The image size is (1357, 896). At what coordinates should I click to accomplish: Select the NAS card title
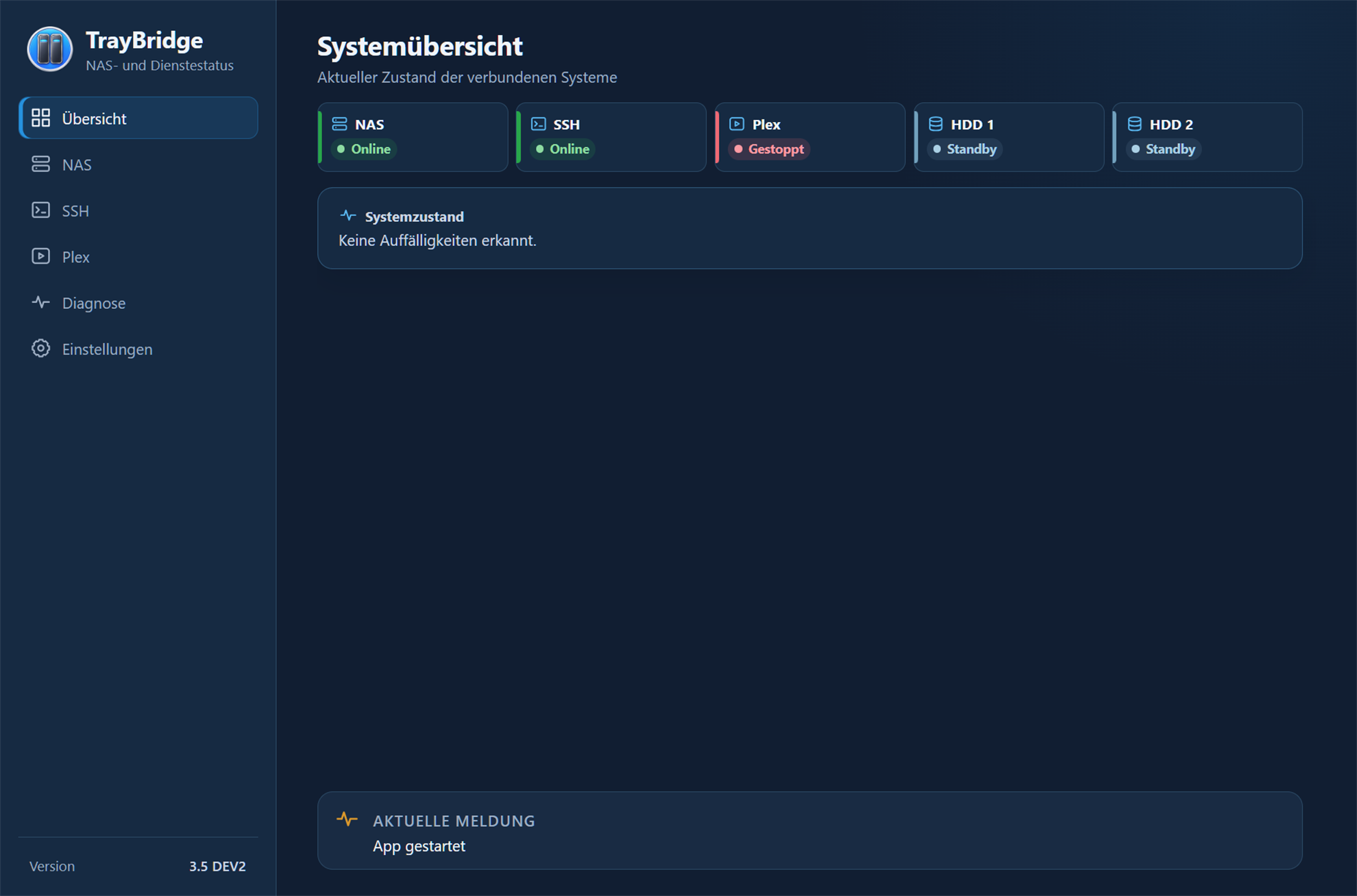[369, 125]
